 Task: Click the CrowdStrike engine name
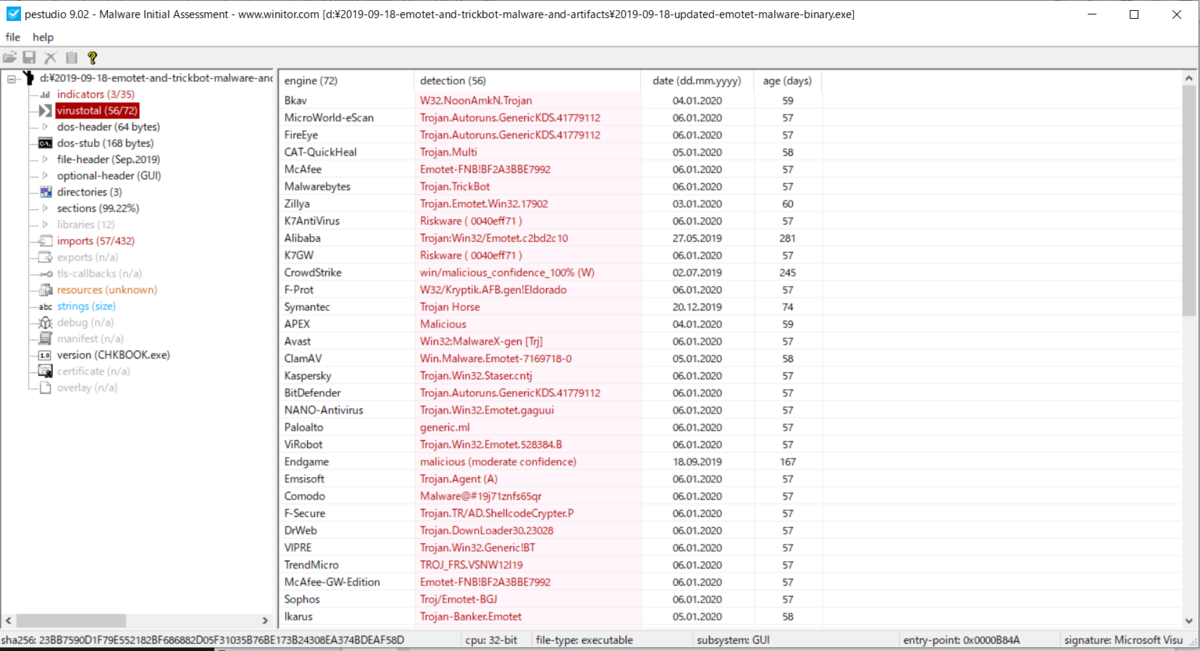(x=312, y=273)
